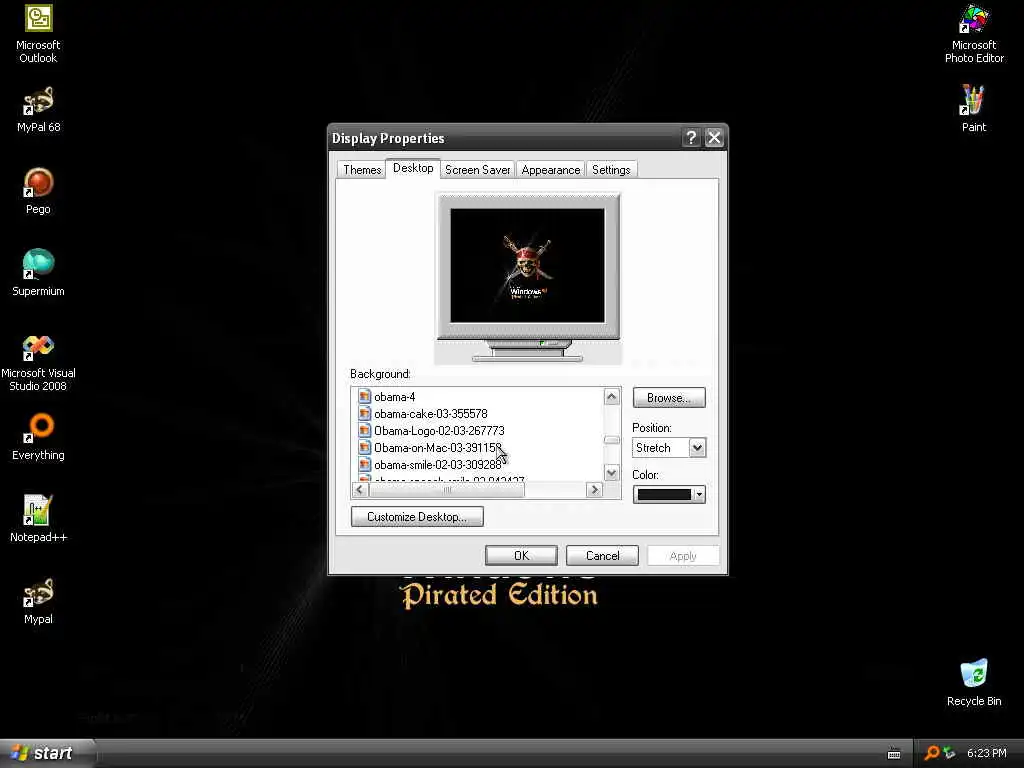Select obama-4 in the background list
The image size is (1024, 768).
click(394, 396)
